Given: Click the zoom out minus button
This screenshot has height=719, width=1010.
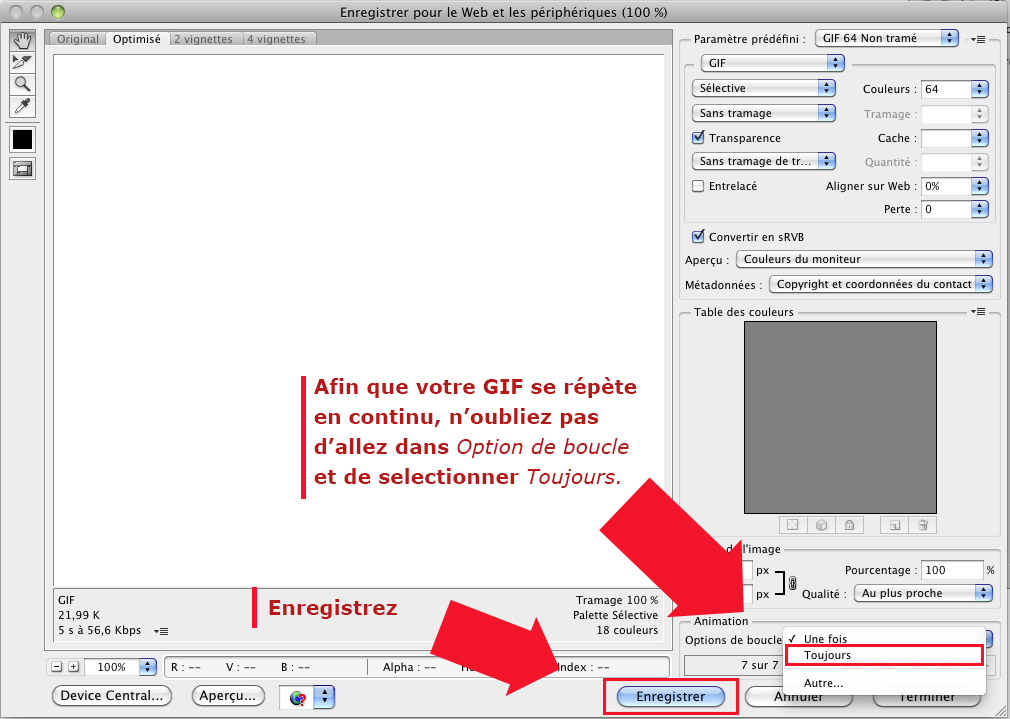Looking at the screenshot, I should [x=57, y=667].
